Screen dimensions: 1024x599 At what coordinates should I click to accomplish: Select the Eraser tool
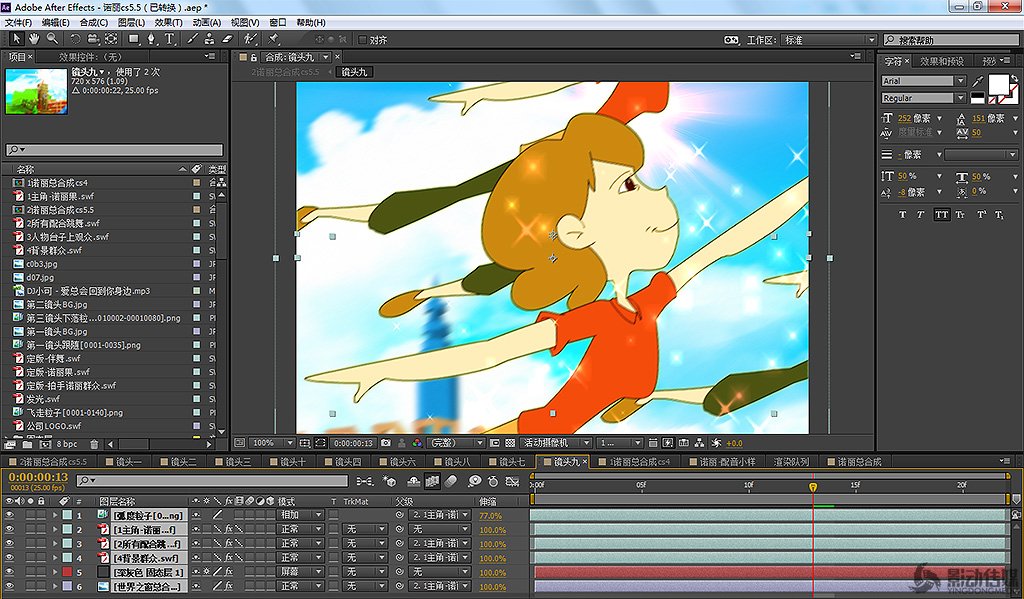coord(225,39)
